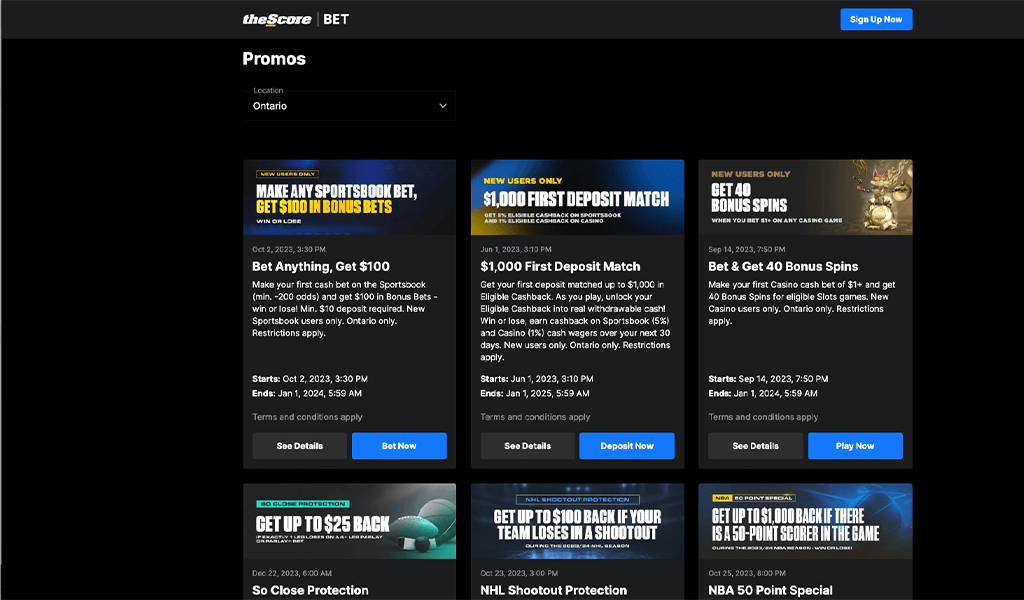This screenshot has height=600, width=1024.
Task: Open the NBA 50-point scorer banner
Action: (805, 521)
